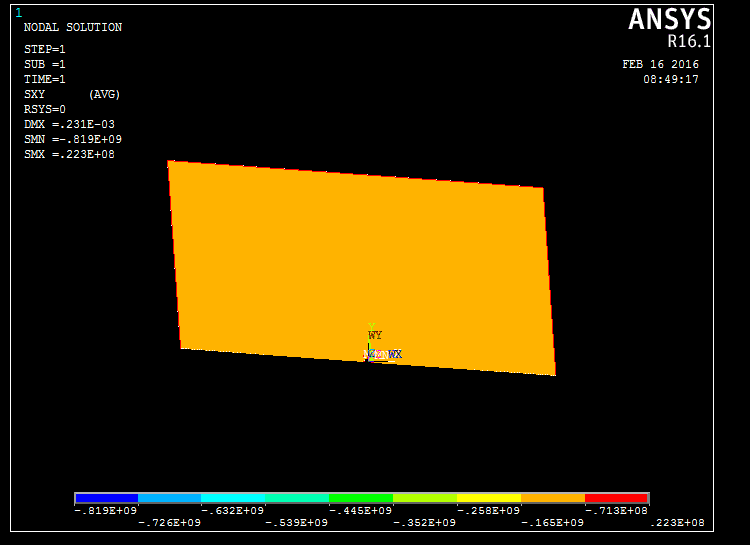Click the teal-green legend color band

pos(297,498)
